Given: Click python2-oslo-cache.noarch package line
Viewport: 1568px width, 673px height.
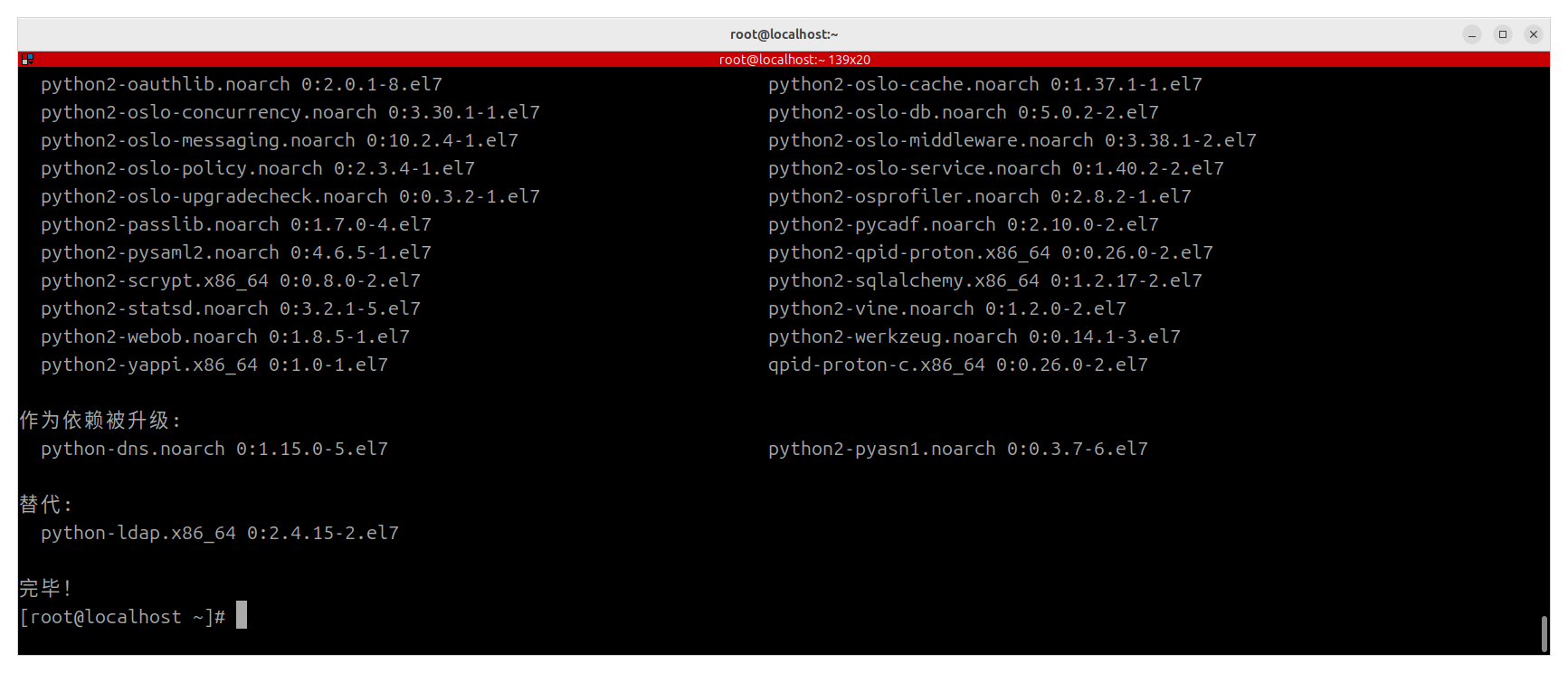Looking at the screenshot, I should (x=985, y=84).
